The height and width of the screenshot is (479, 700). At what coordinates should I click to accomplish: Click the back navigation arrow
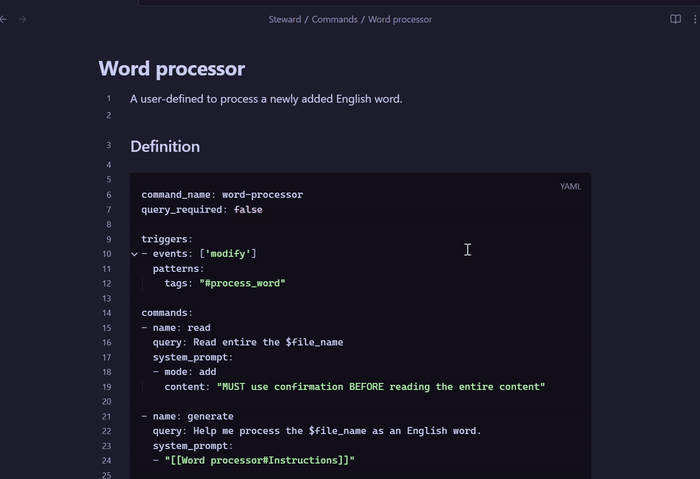coord(4,19)
